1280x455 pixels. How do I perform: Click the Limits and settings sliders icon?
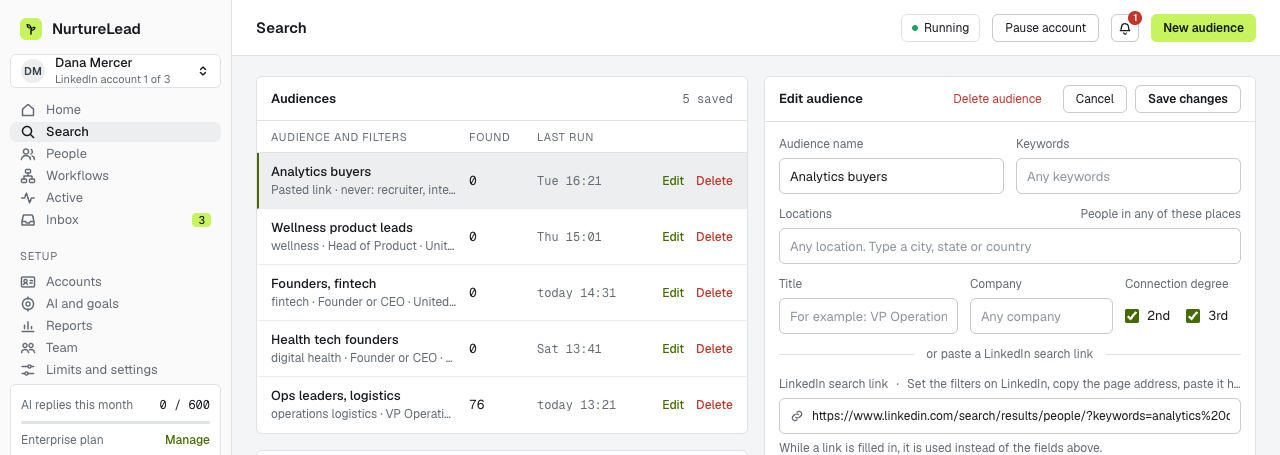28,370
